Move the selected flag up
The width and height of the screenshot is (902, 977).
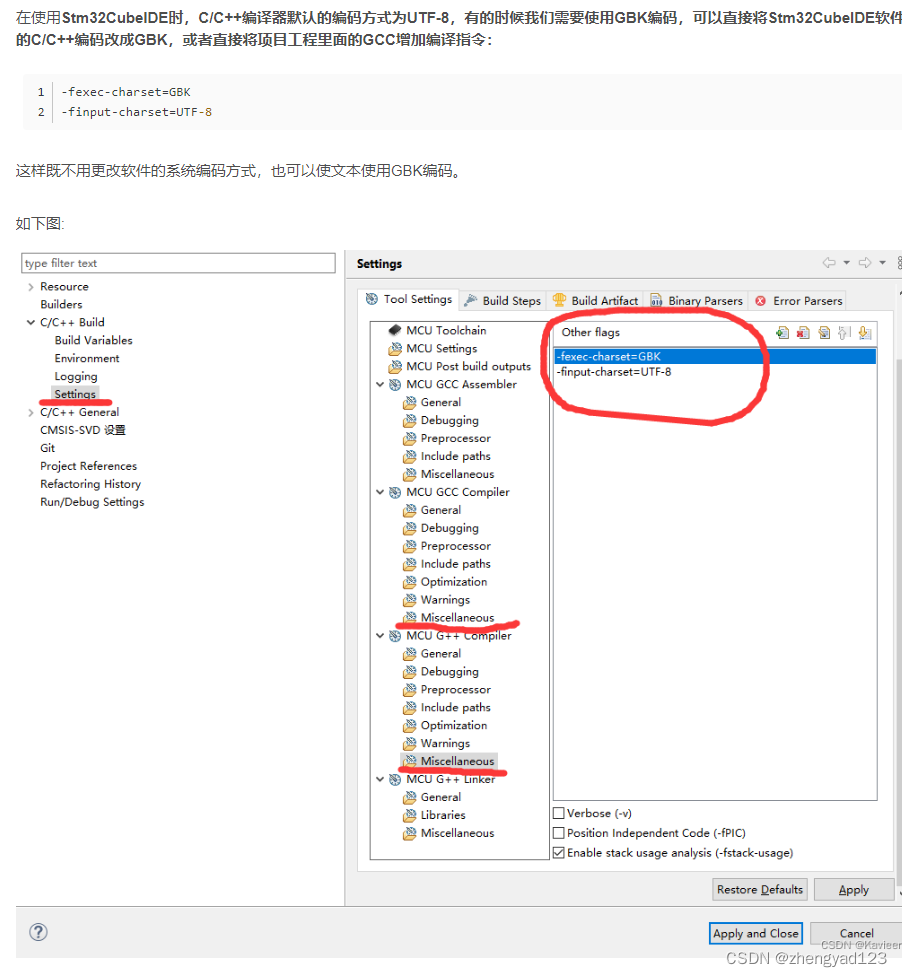point(843,331)
